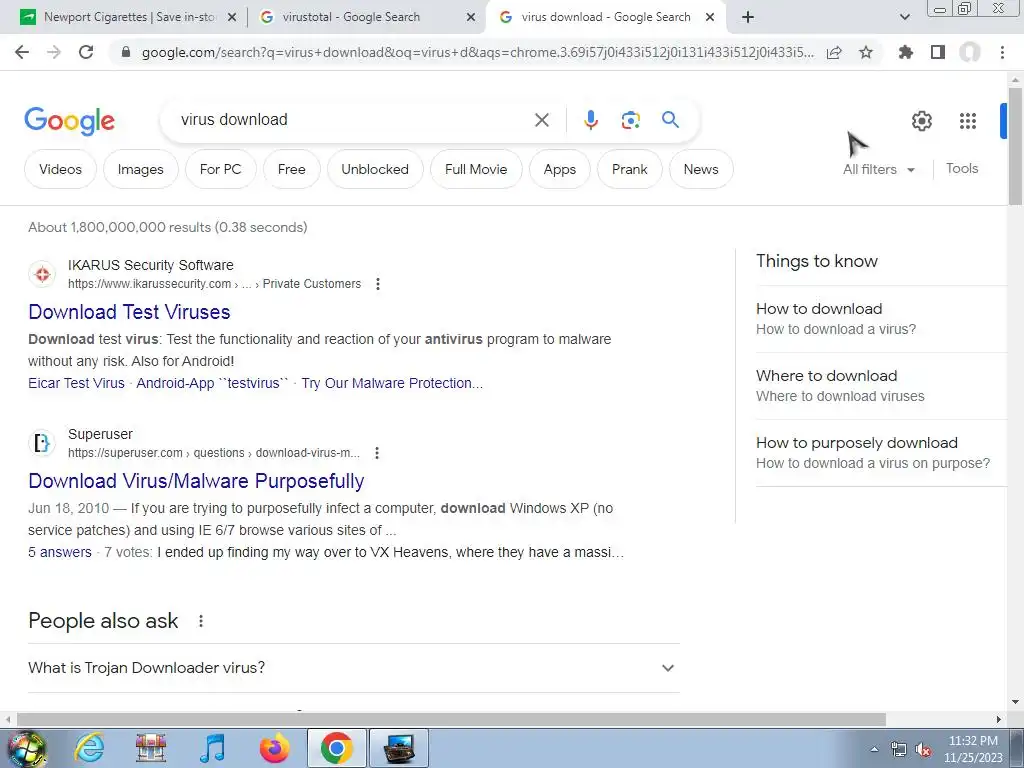Screen dimensions: 1024x768
Task: Open the Eicar Test Virus sitelink
Action: [76, 383]
